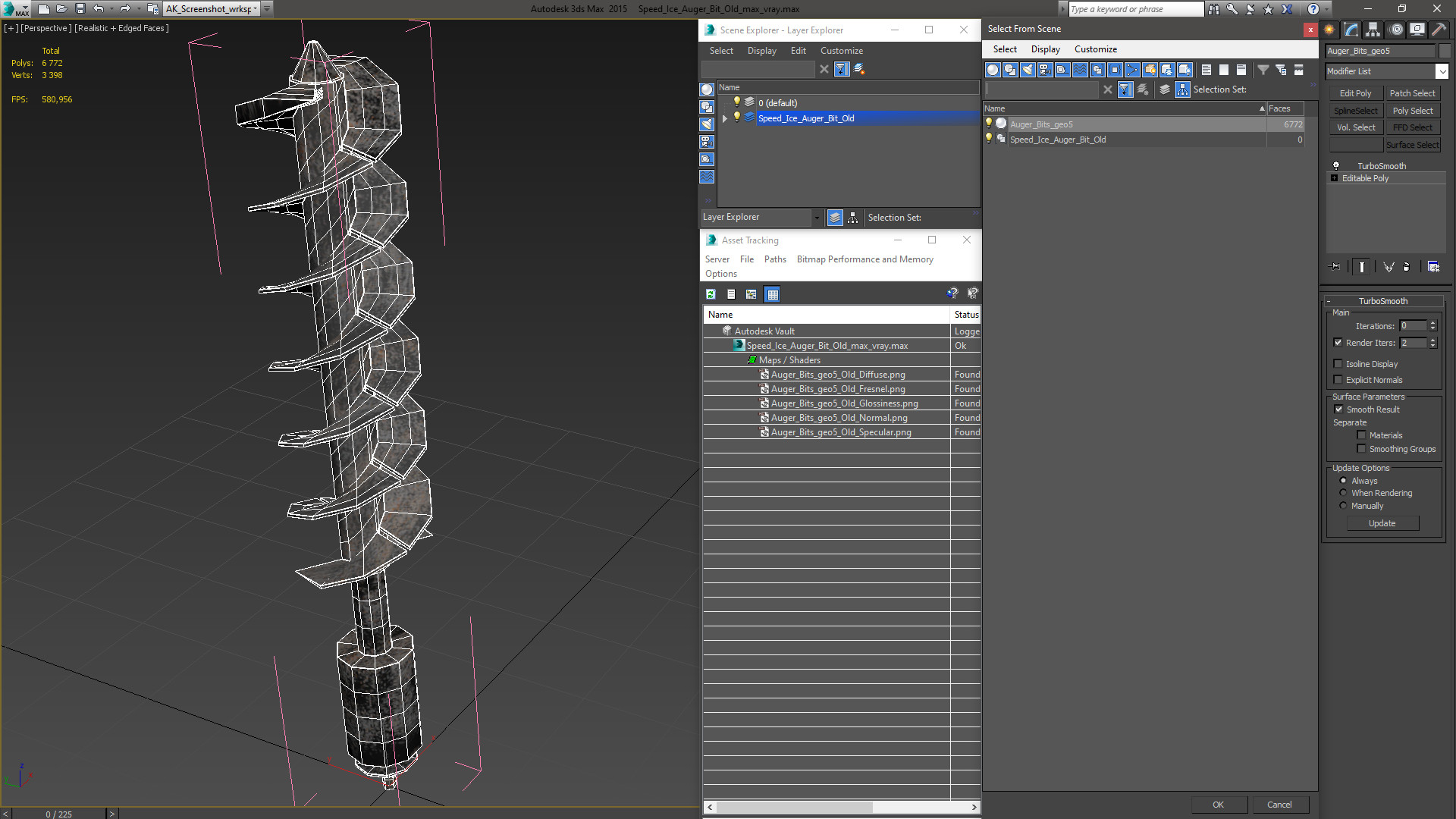Open the Hierarchy command panel tab
This screenshot has height=819, width=1456.
coord(1373,30)
